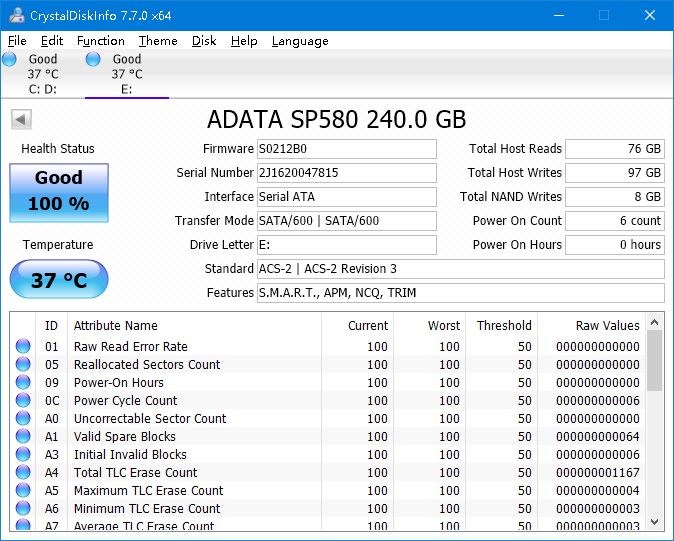Click Power On Hours value 0 hours
674x541 pixels.
point(615,245)
